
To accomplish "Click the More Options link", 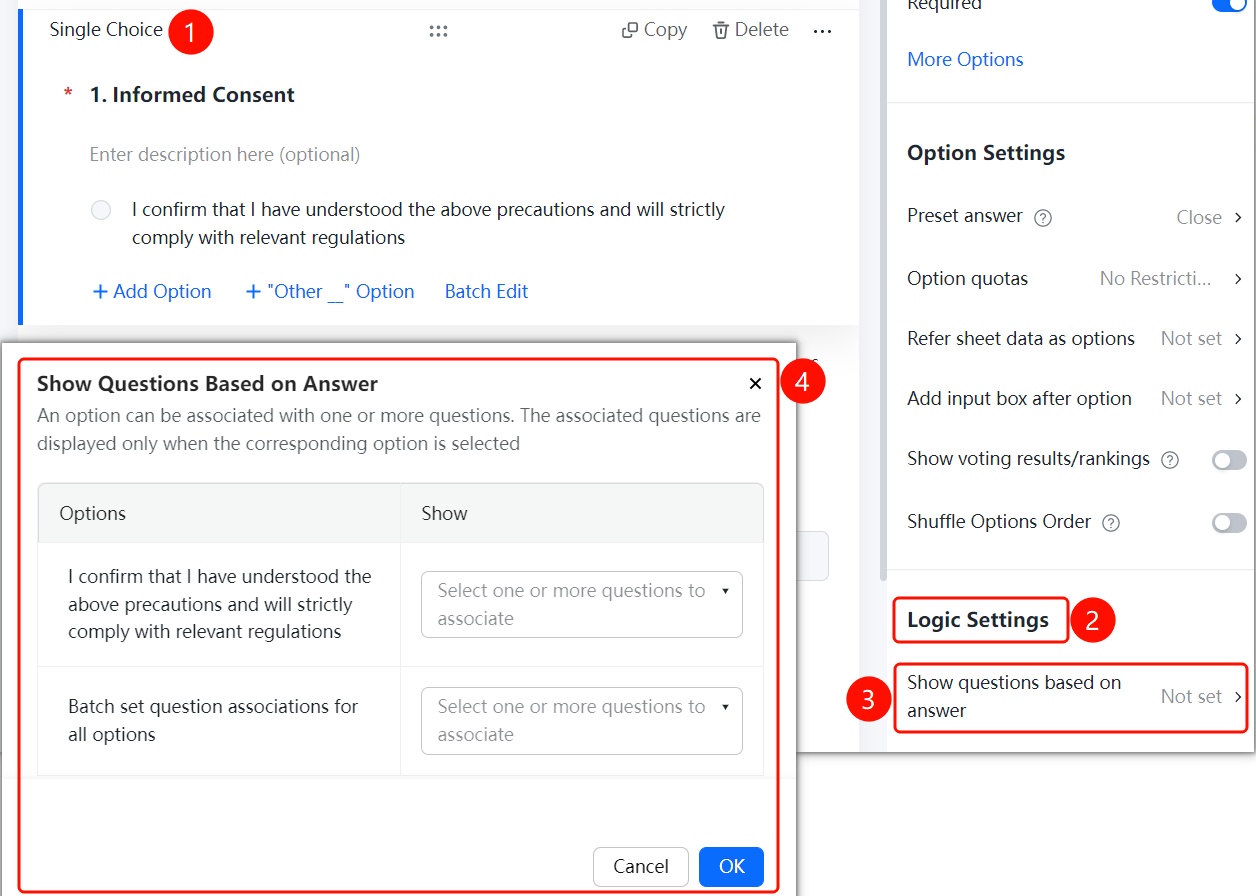I will pyautogui.click(x=965, y=59).
